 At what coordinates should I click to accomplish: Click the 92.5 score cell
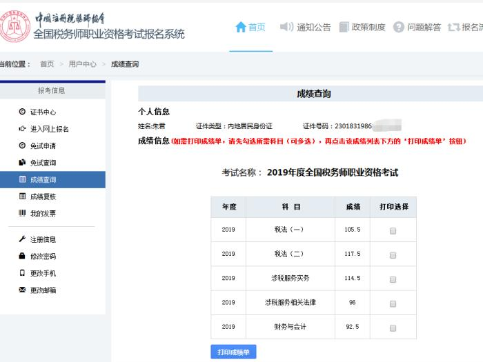pos(352,327)
